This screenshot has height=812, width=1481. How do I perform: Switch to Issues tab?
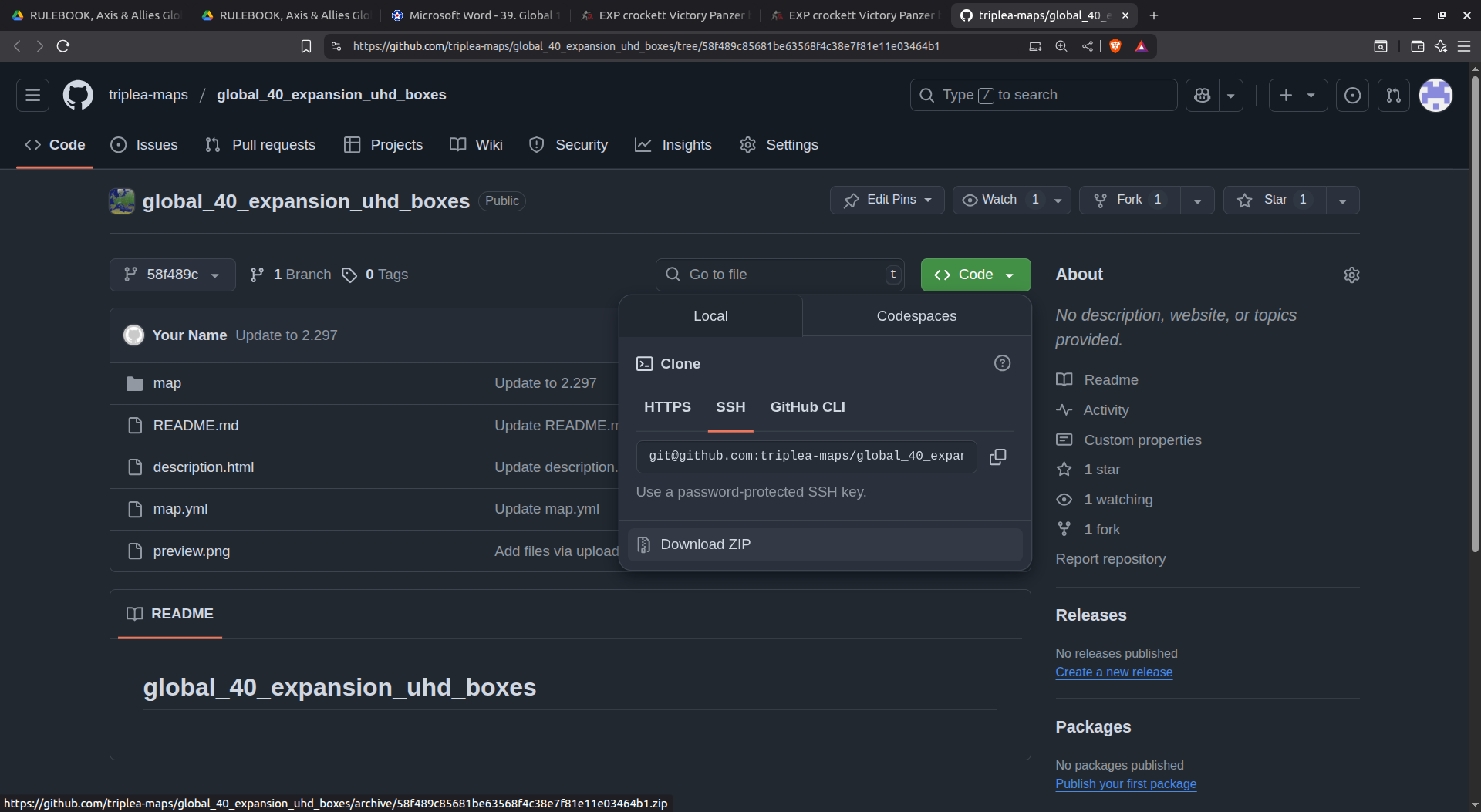144,145
